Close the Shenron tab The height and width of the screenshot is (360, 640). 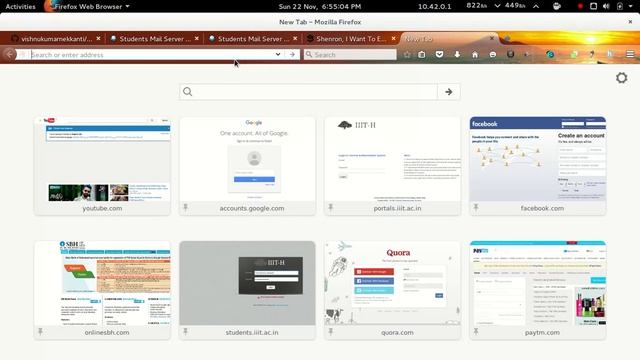(393, 38)
